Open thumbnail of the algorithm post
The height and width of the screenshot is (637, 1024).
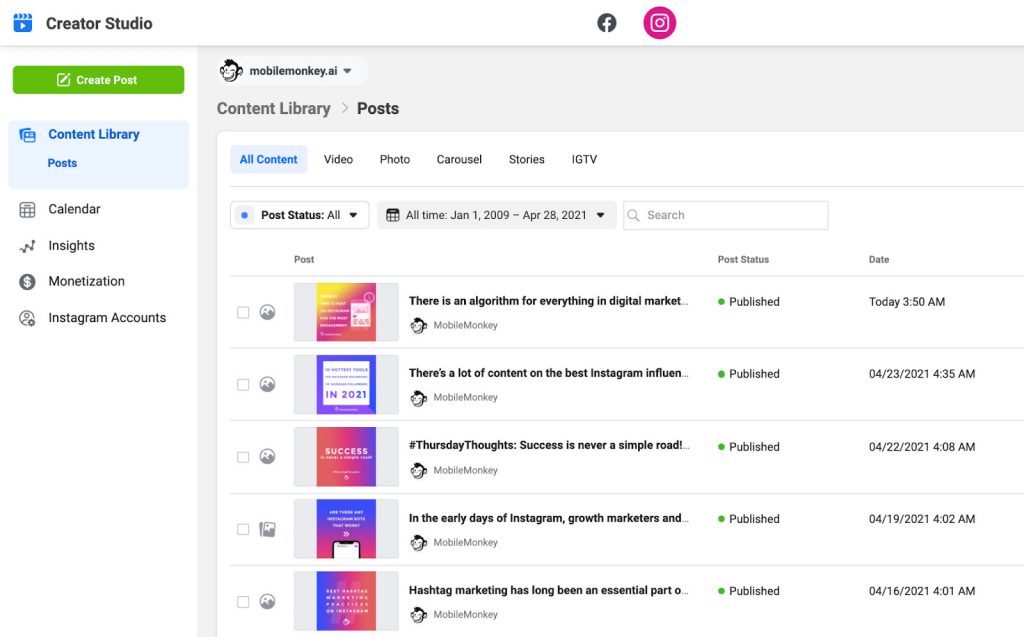tap(346, 312)
